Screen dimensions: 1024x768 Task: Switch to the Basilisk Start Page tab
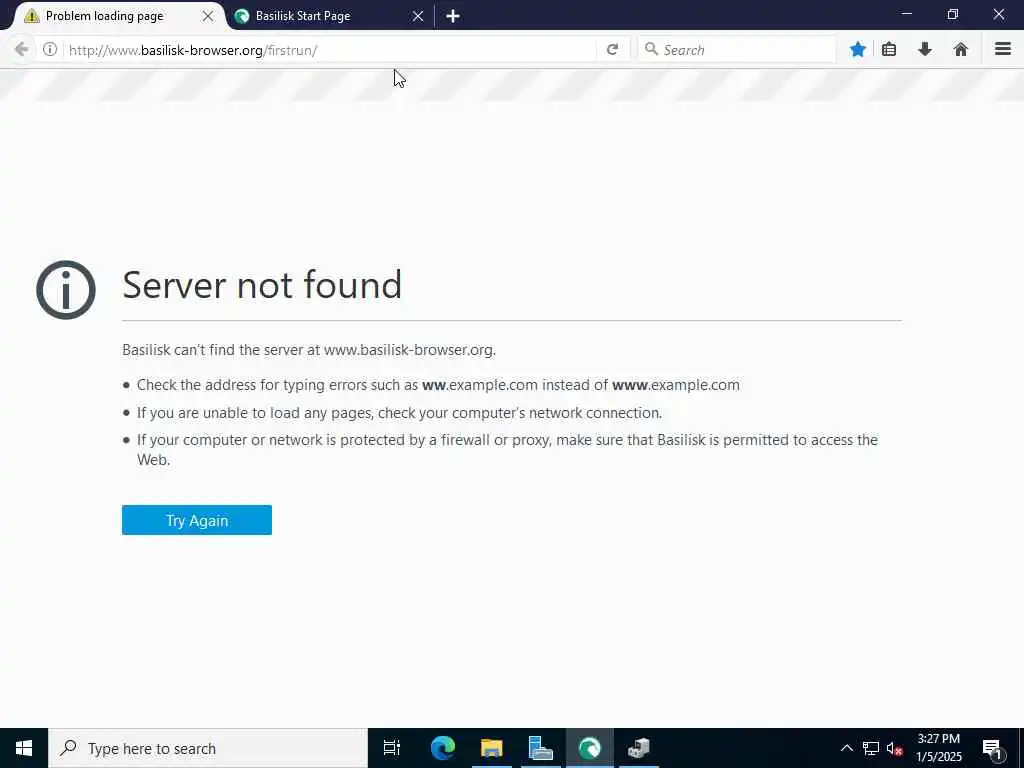(328, 16)
